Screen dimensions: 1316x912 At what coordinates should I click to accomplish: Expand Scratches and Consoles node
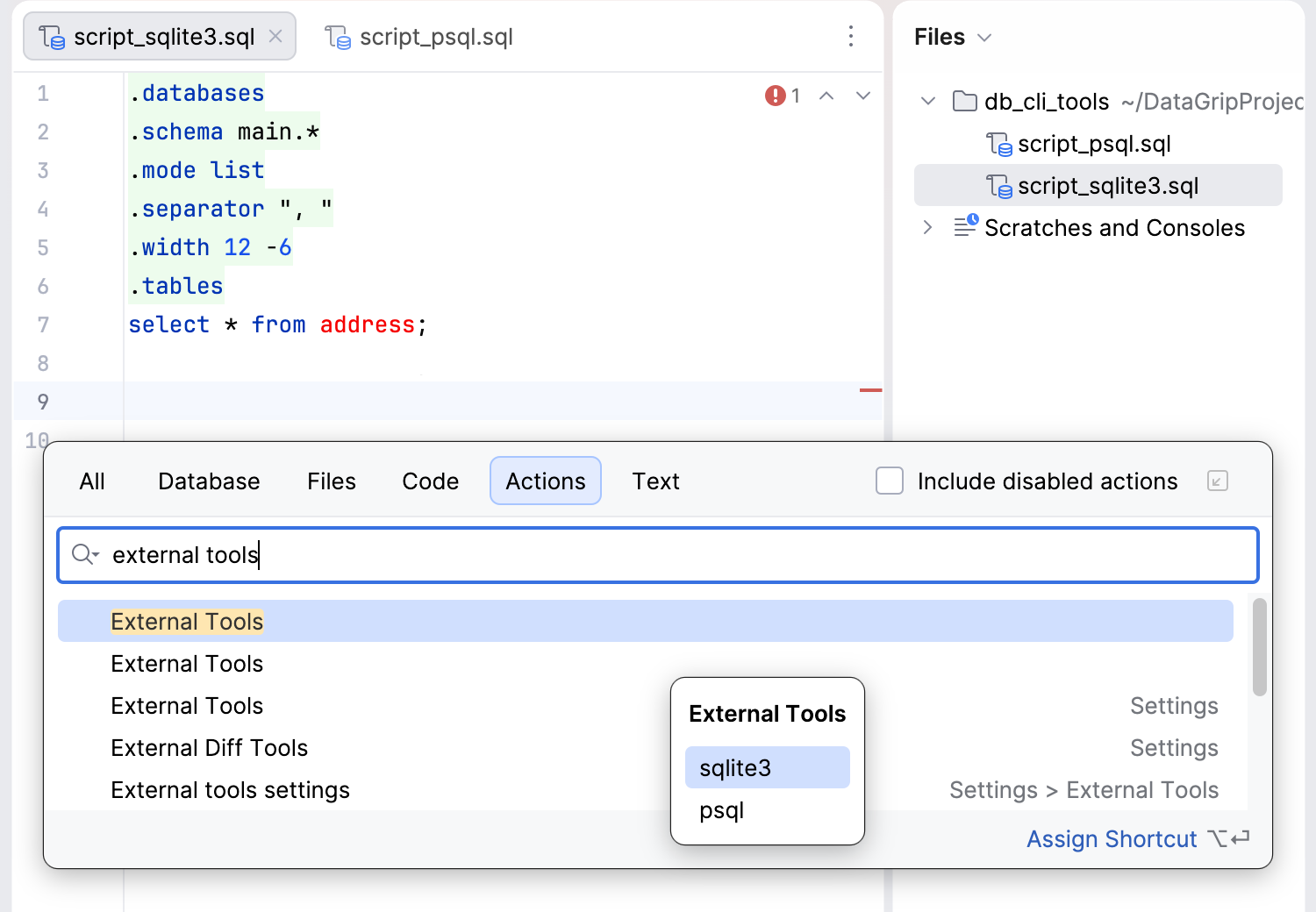click(x=928, y=227)
